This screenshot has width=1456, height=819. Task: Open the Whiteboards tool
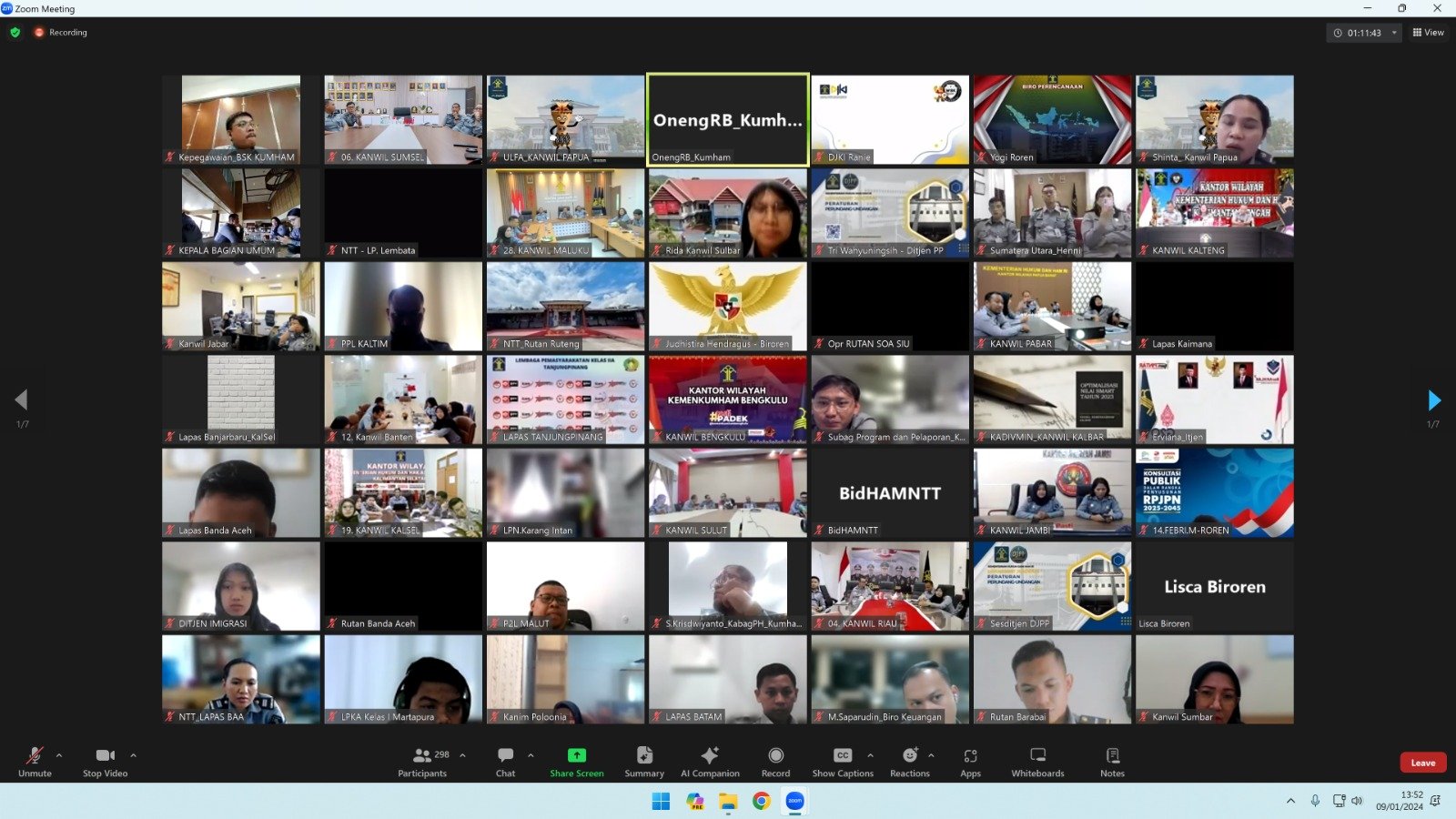click(1037, 762)
